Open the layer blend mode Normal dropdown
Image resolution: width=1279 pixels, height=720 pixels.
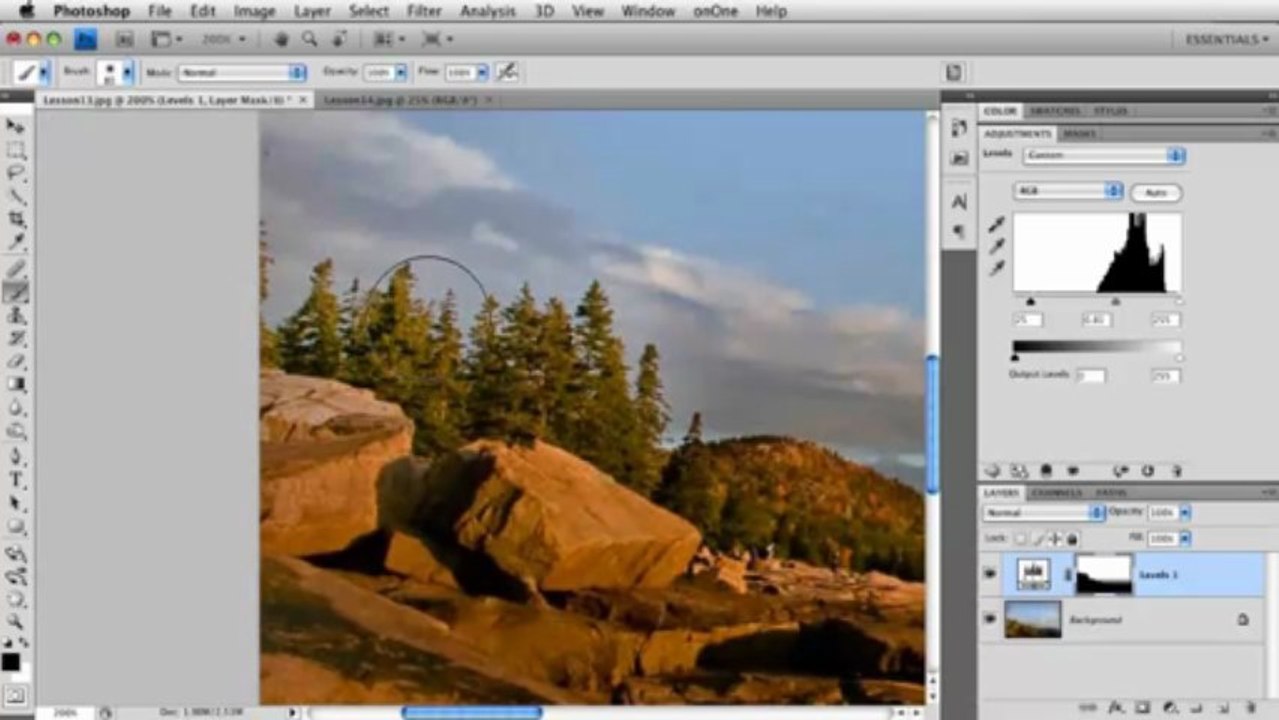[x=1043, y=513]
